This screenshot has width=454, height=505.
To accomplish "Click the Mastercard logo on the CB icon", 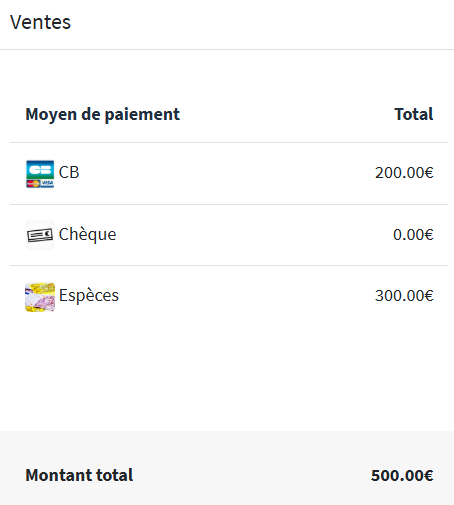I will [33, 183].
